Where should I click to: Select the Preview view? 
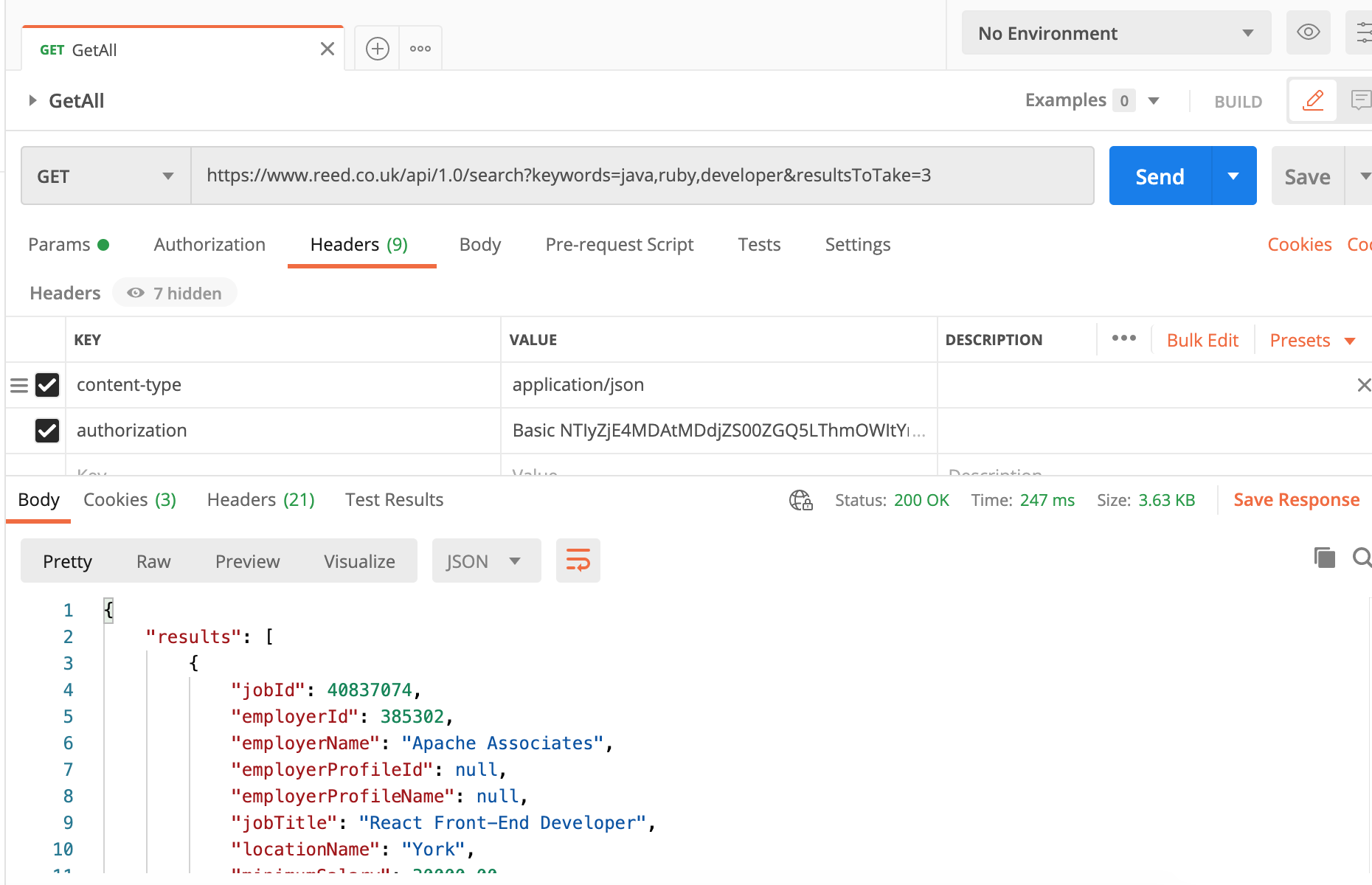[247, 561]
